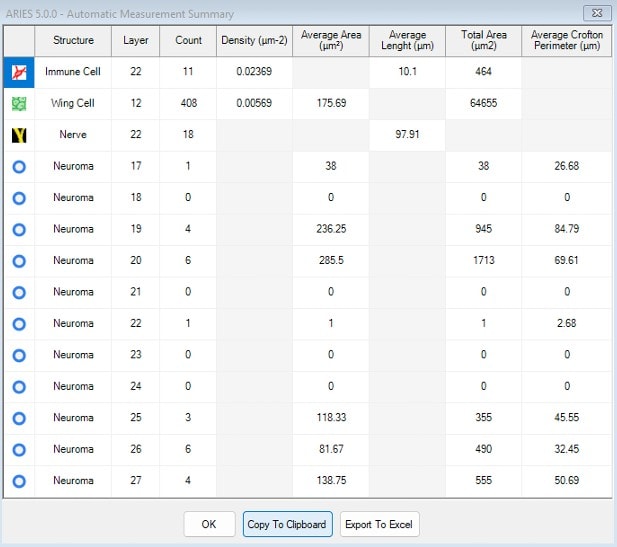This screenshot has height=547, width=617.
Task: Click Neuroma circle icon for layer 19
Action: 19,229
